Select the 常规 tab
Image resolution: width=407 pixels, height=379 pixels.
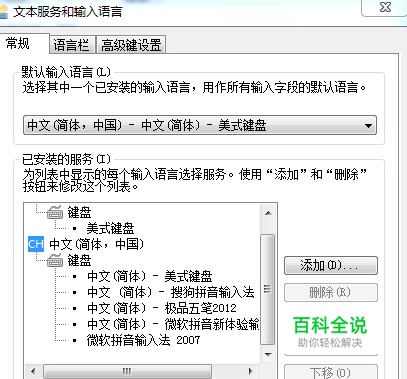pos(24,43)
